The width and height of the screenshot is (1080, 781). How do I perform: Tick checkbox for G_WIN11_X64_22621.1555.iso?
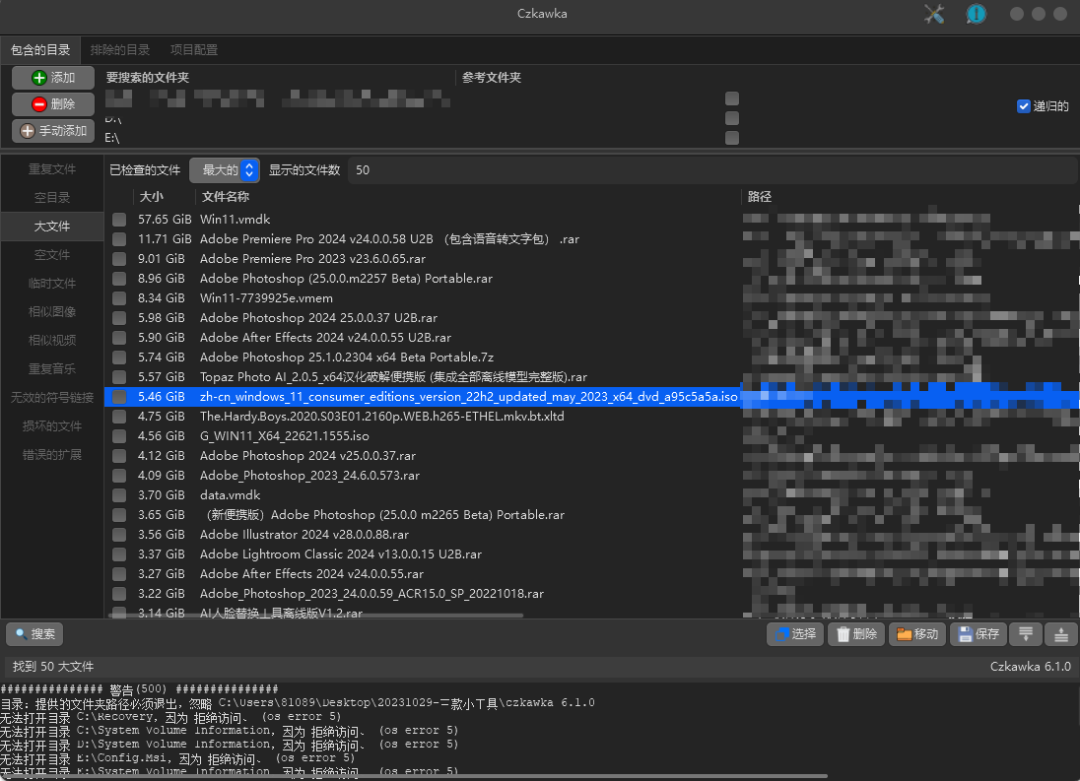pyautogui.click(x=119, y=436)
